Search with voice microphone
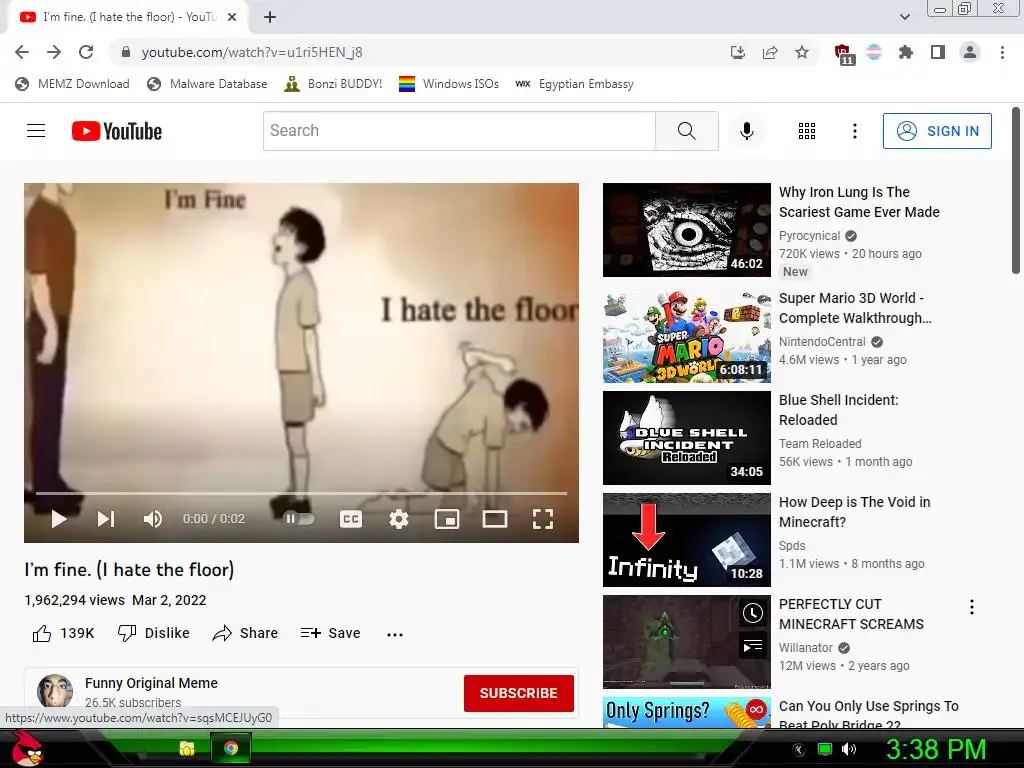Image resolution: width=1024 pixels, height=768 pixels. click(x=746, y=131)
